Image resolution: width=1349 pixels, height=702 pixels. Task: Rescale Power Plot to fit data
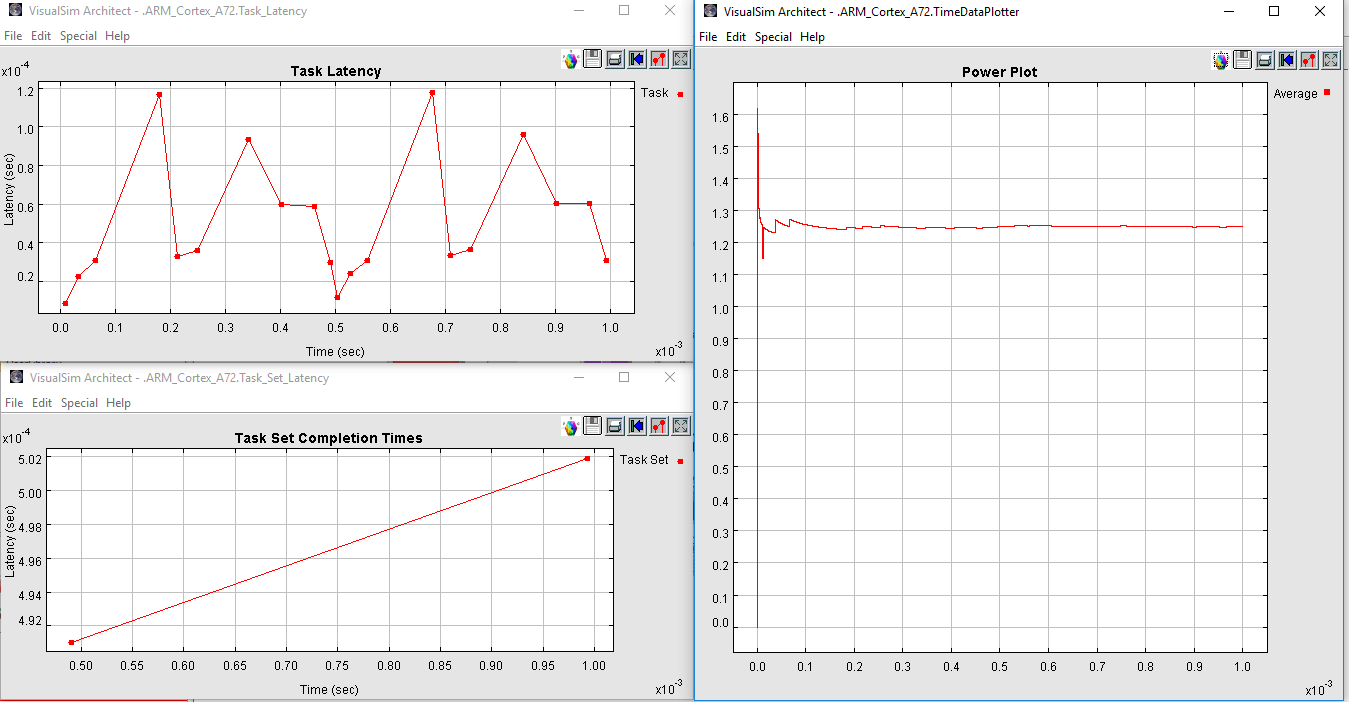pyautogui.click(x=1330, y=60)
